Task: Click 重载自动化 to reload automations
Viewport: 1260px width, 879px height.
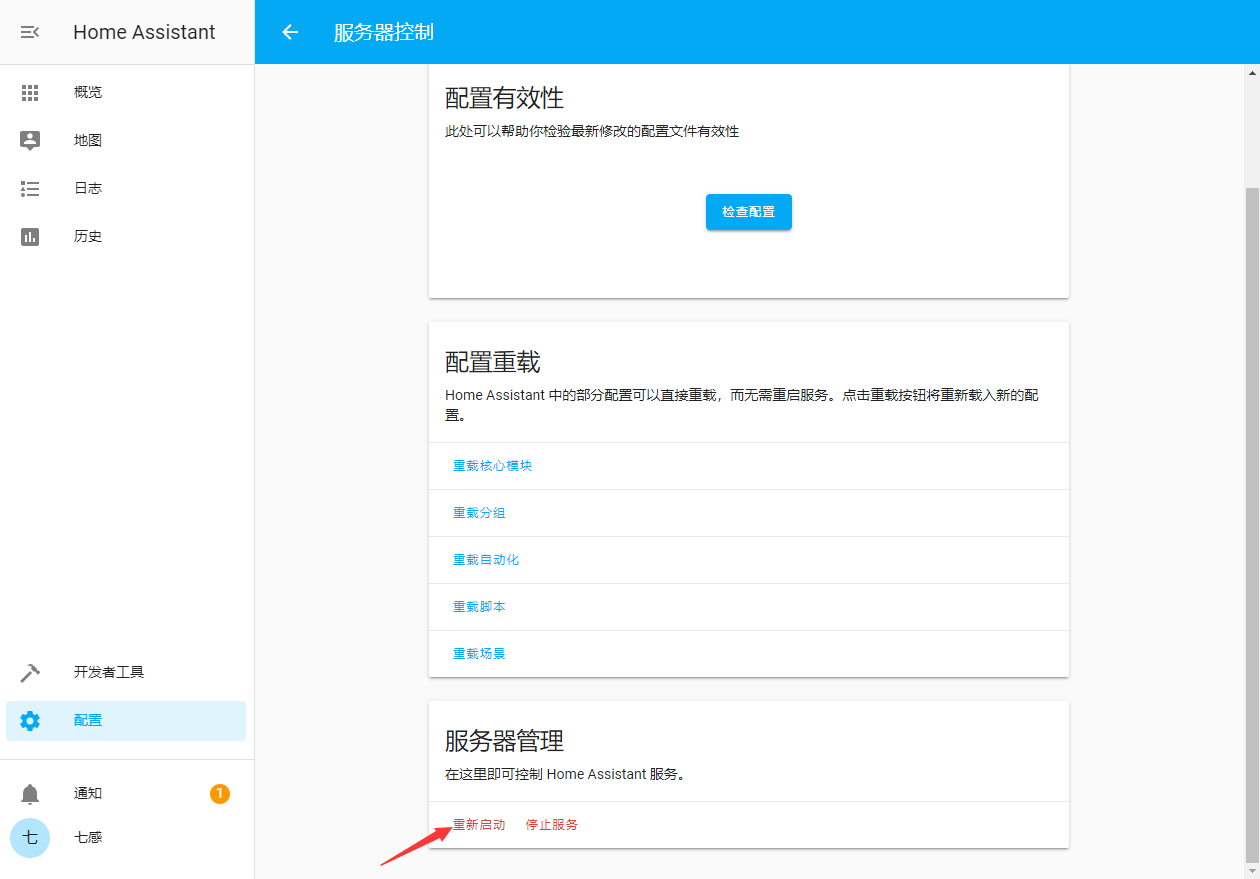Action: [486, 560]
